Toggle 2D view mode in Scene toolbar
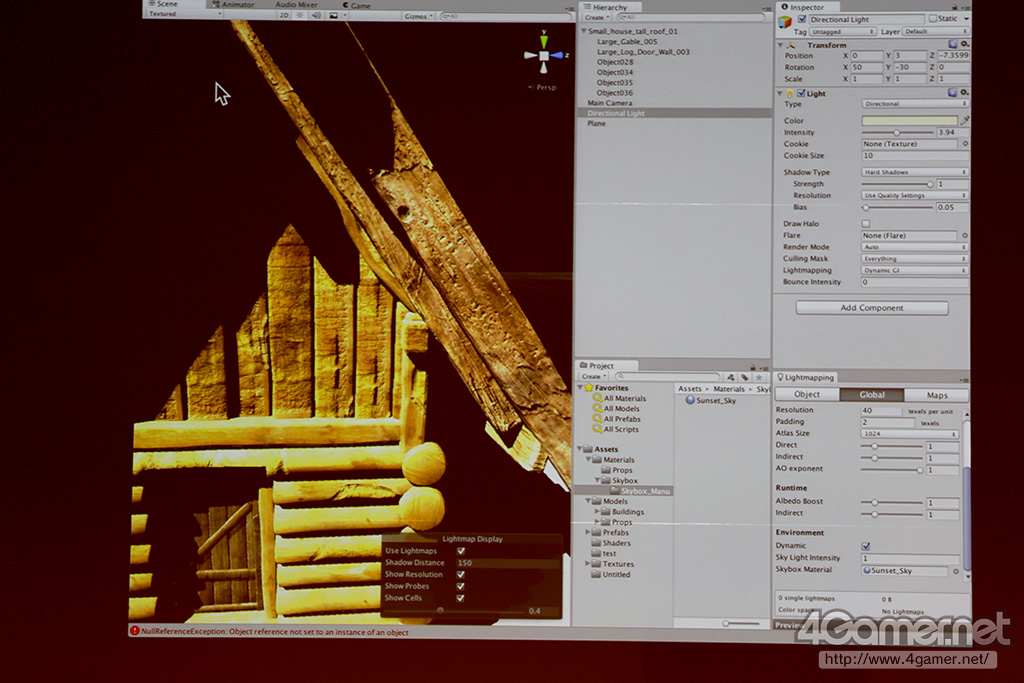This screenshot has height=683, width=1024. (284, 16)
